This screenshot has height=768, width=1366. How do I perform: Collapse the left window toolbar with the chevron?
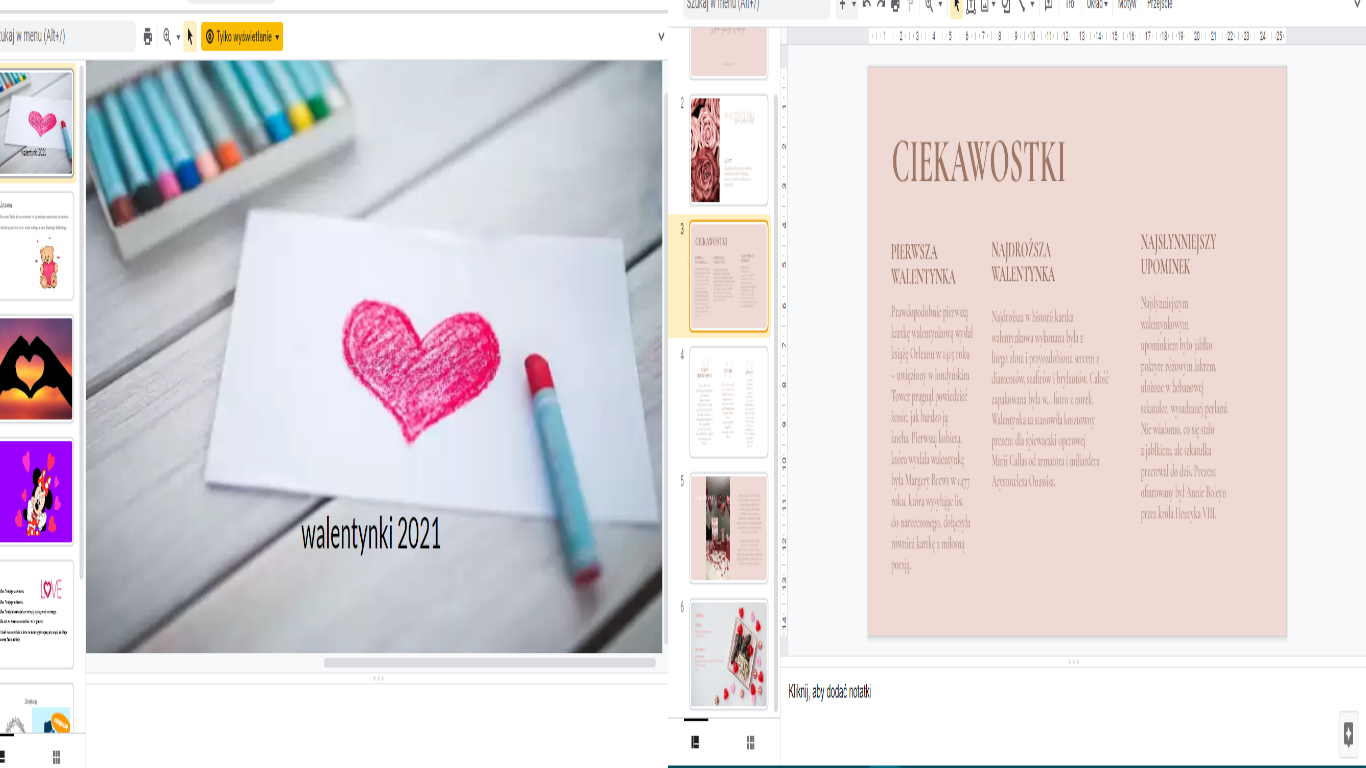point(661,37)
